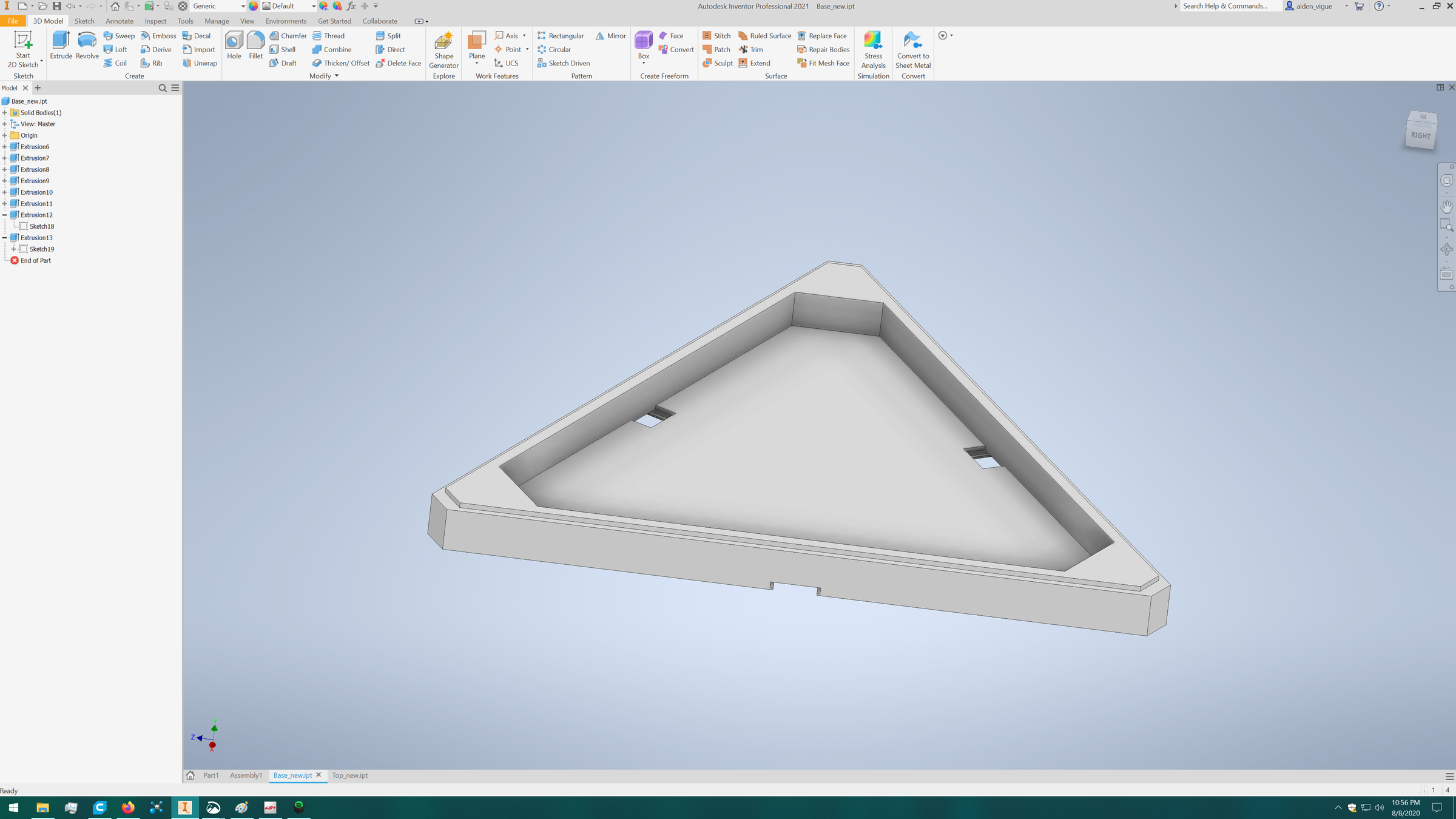
Task: Select the Mirror pattern tool
Action: (x=610, y=35)
